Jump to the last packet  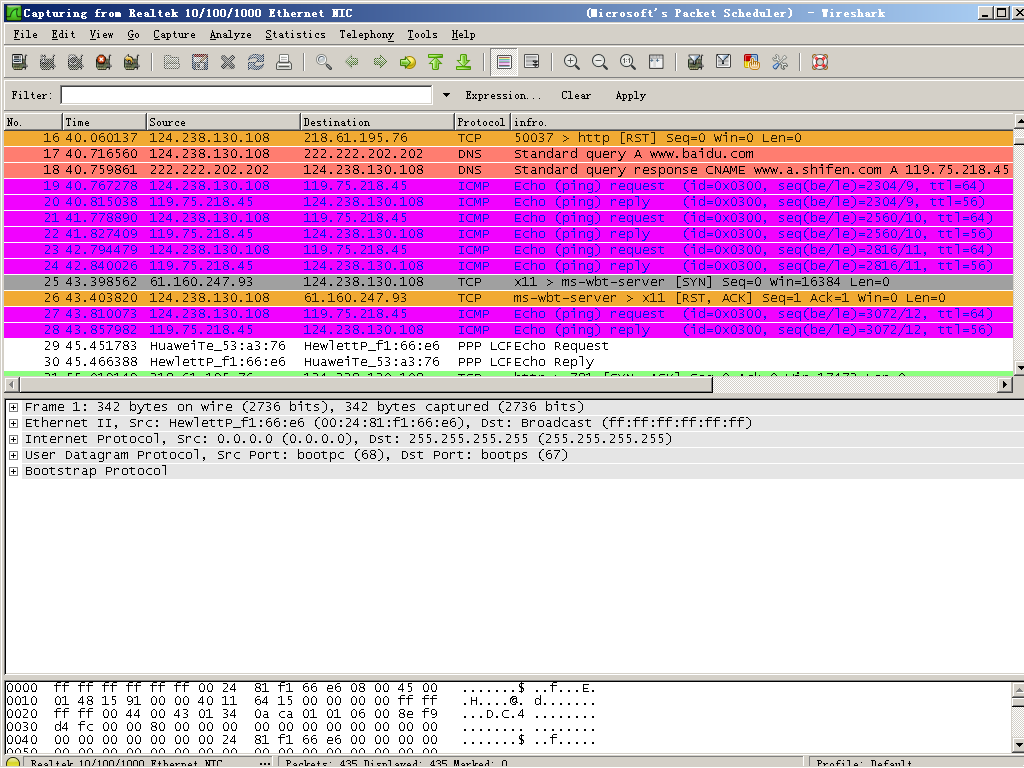pos(464,62)
